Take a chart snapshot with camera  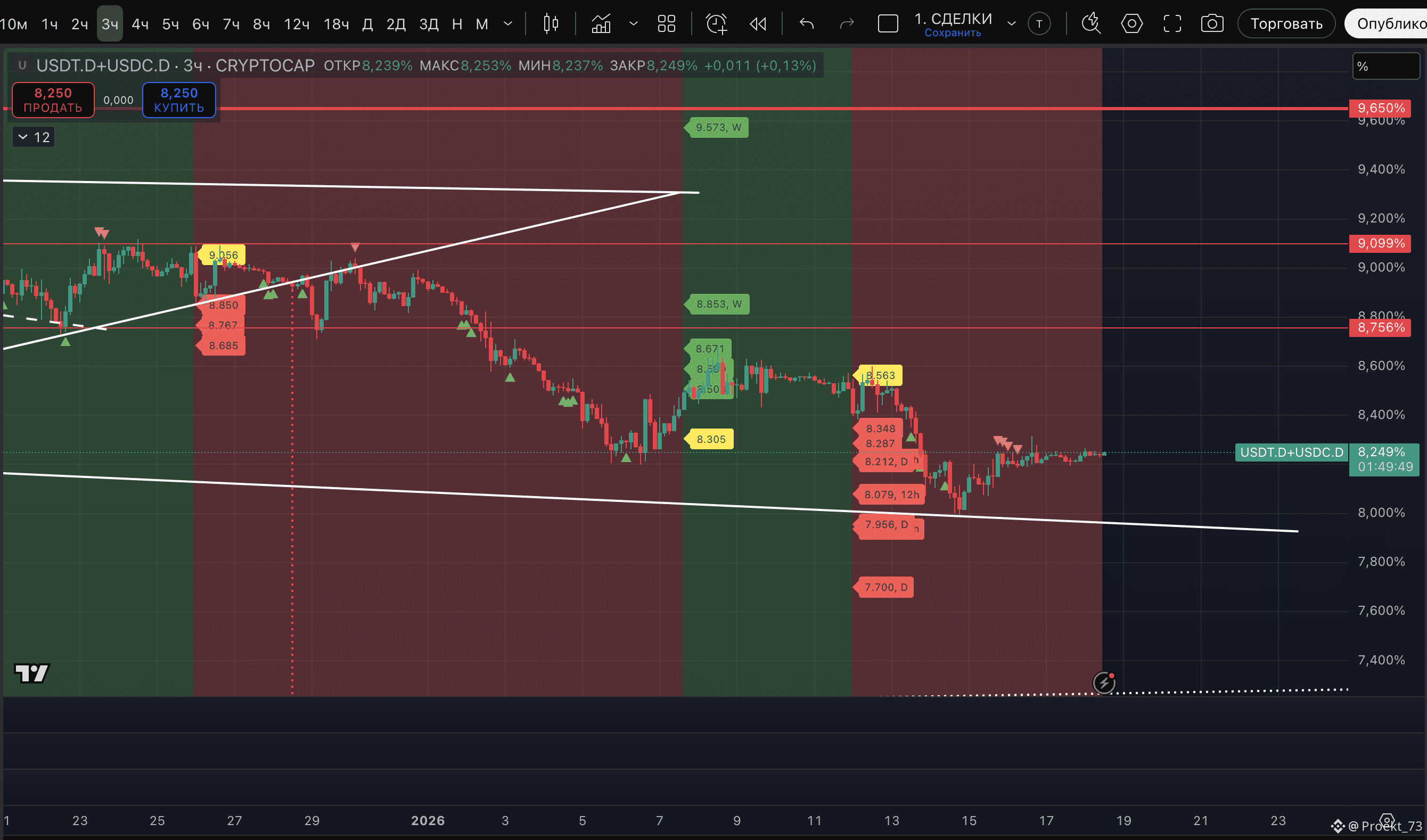(1212, 24)
